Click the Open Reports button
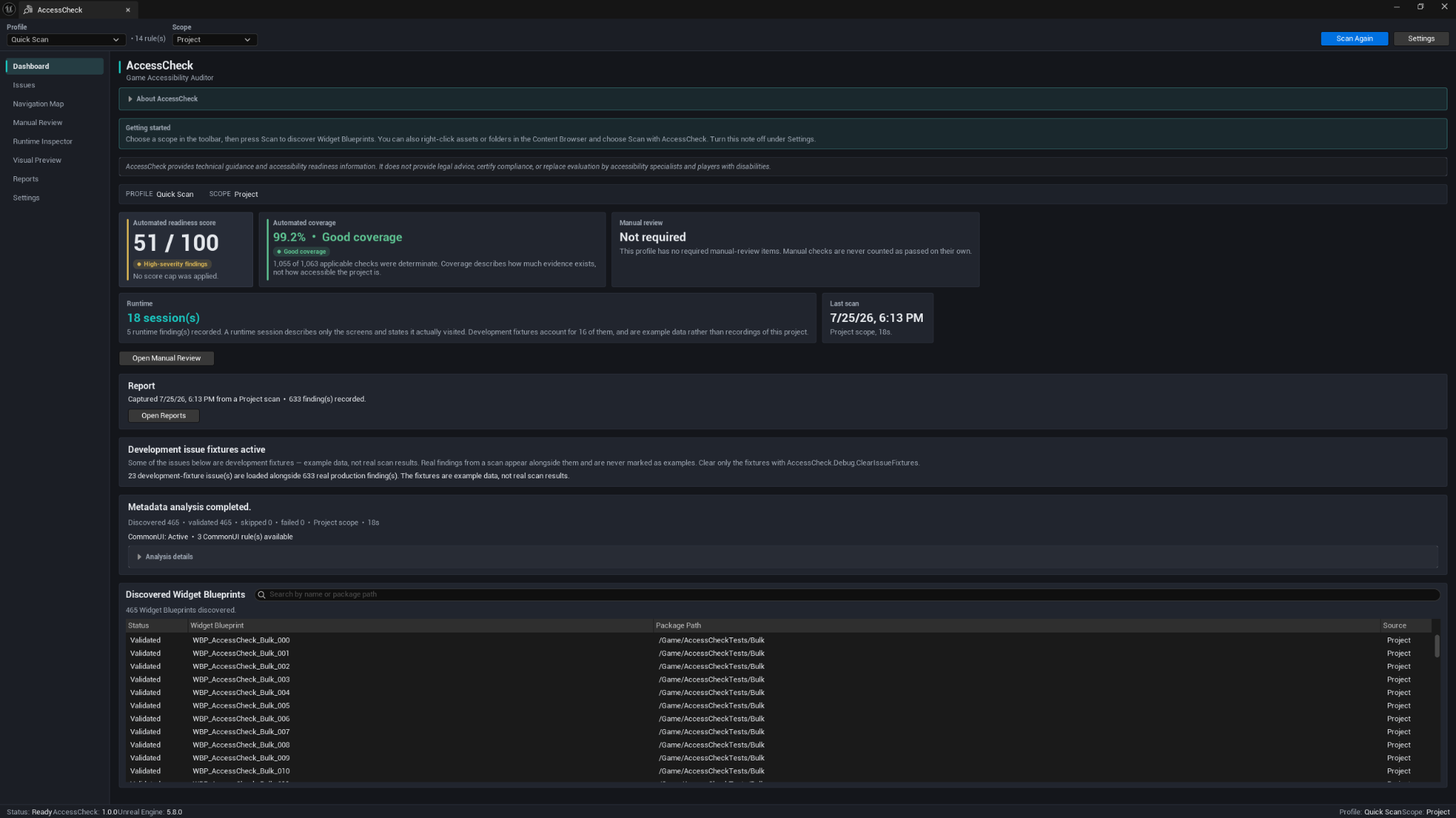Screen dimensions: 1456x818 pos(164,416)
